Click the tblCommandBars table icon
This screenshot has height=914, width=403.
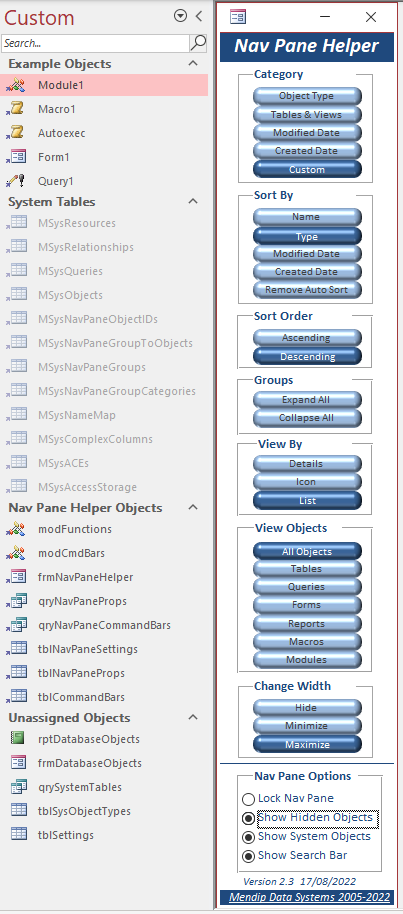pos(16,697)
